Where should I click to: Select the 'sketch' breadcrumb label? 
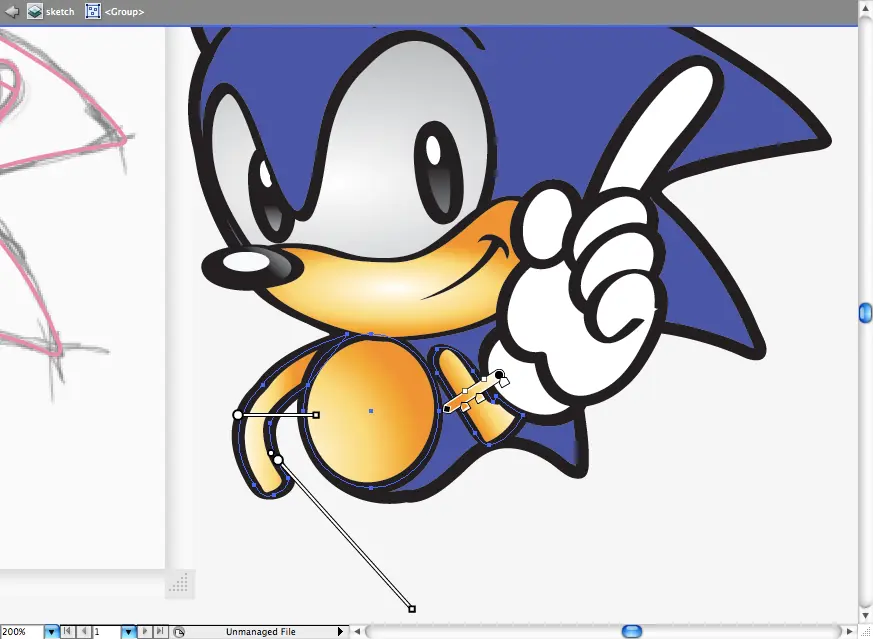[60, 12]
